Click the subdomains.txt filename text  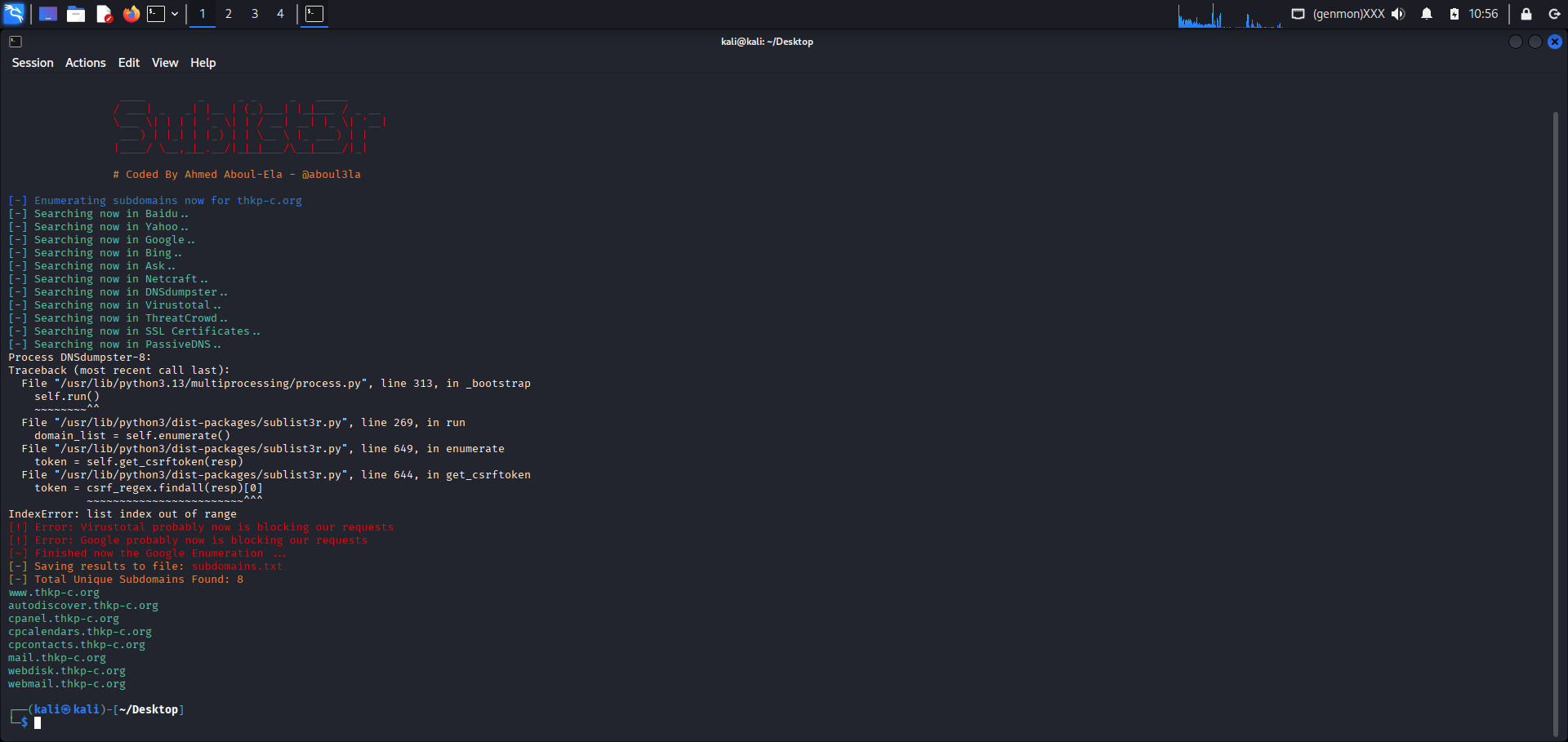[237, 566]
